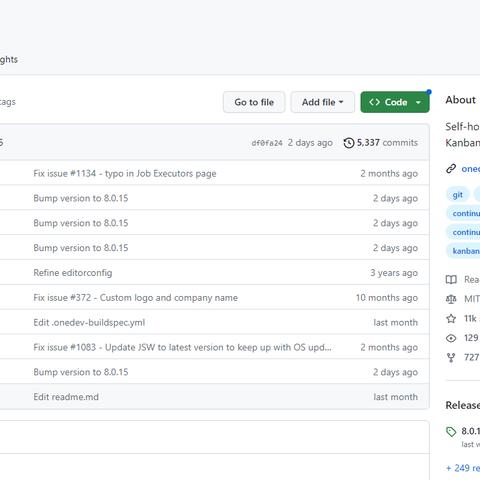The image size is (480, 480).
Task: Click the Readme book icon
Action: click(x=451, y=279)
